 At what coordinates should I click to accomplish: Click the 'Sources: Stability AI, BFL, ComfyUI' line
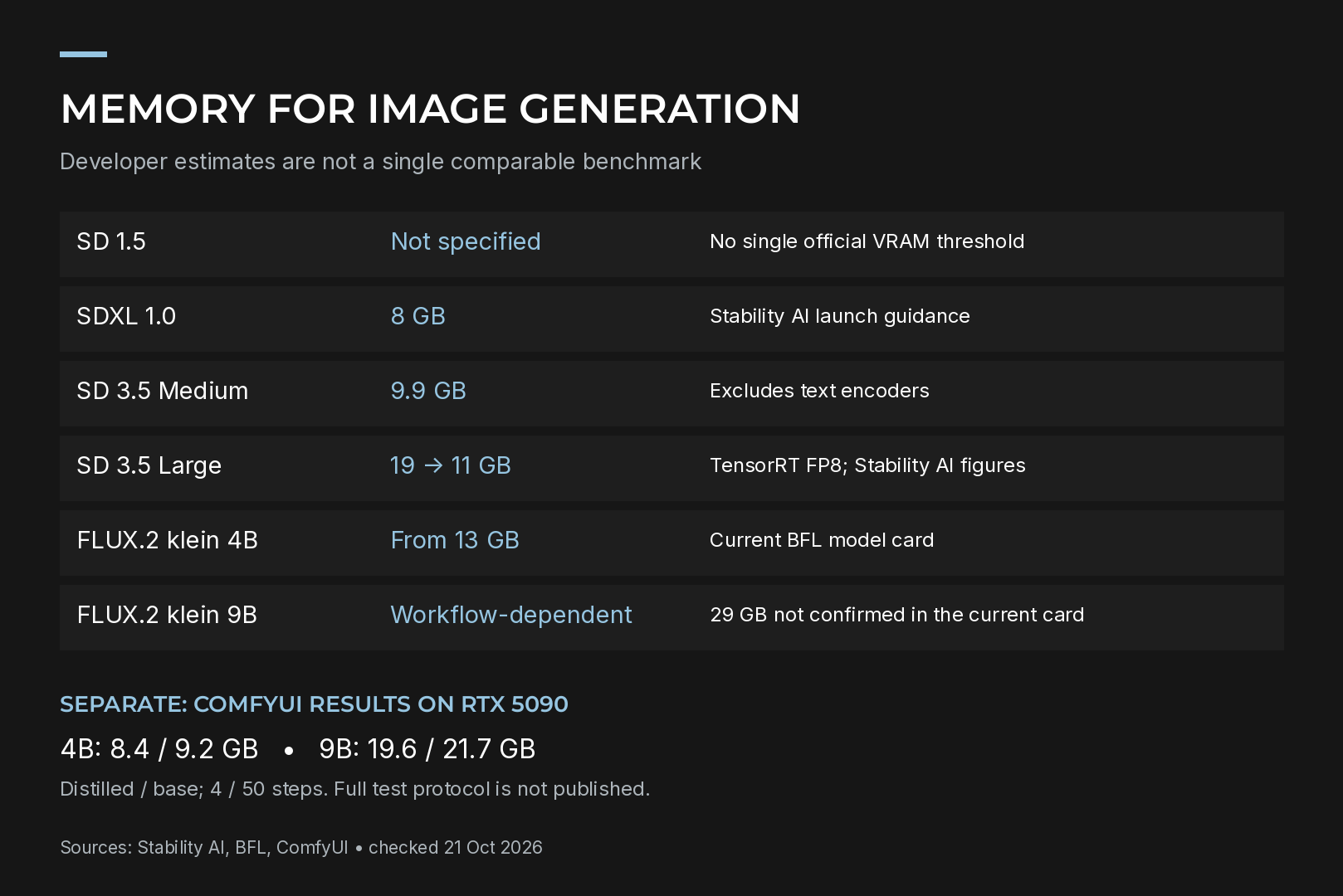pos(204,847)
